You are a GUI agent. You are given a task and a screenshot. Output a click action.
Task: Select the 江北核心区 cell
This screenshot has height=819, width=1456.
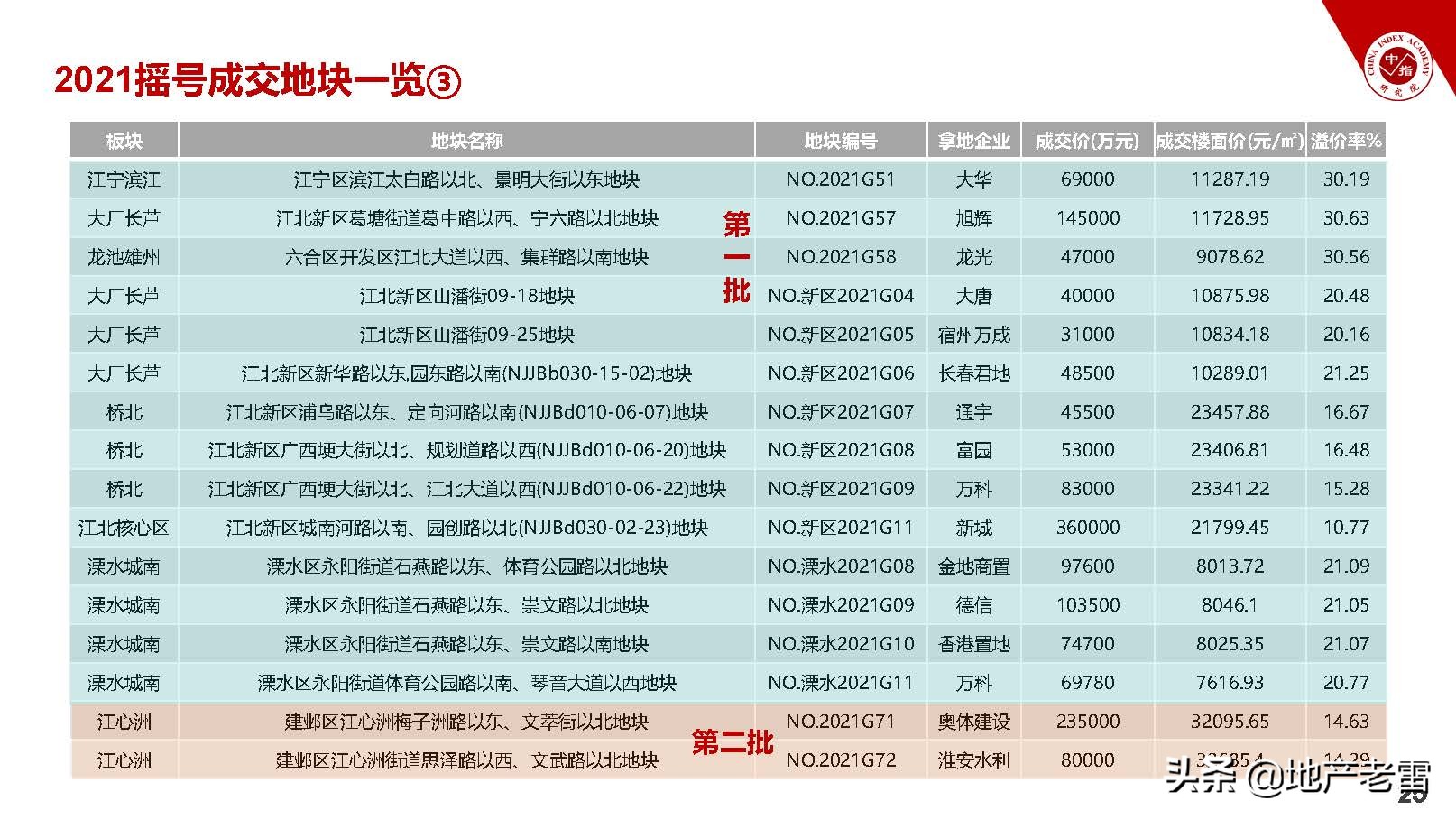click(x=124, y=528)
